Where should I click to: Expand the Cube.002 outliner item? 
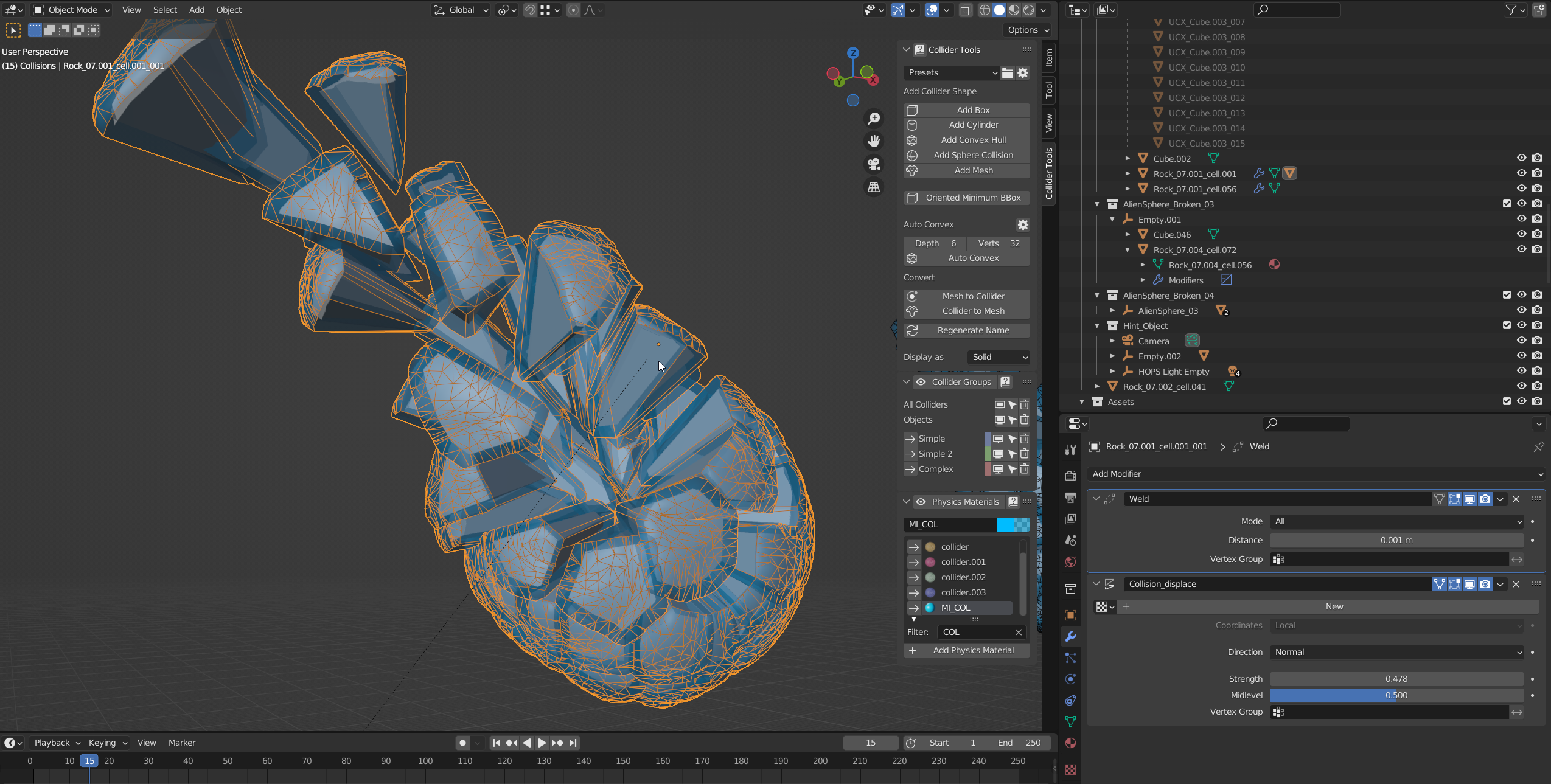pyautogui.click(x=1128, y=158)
